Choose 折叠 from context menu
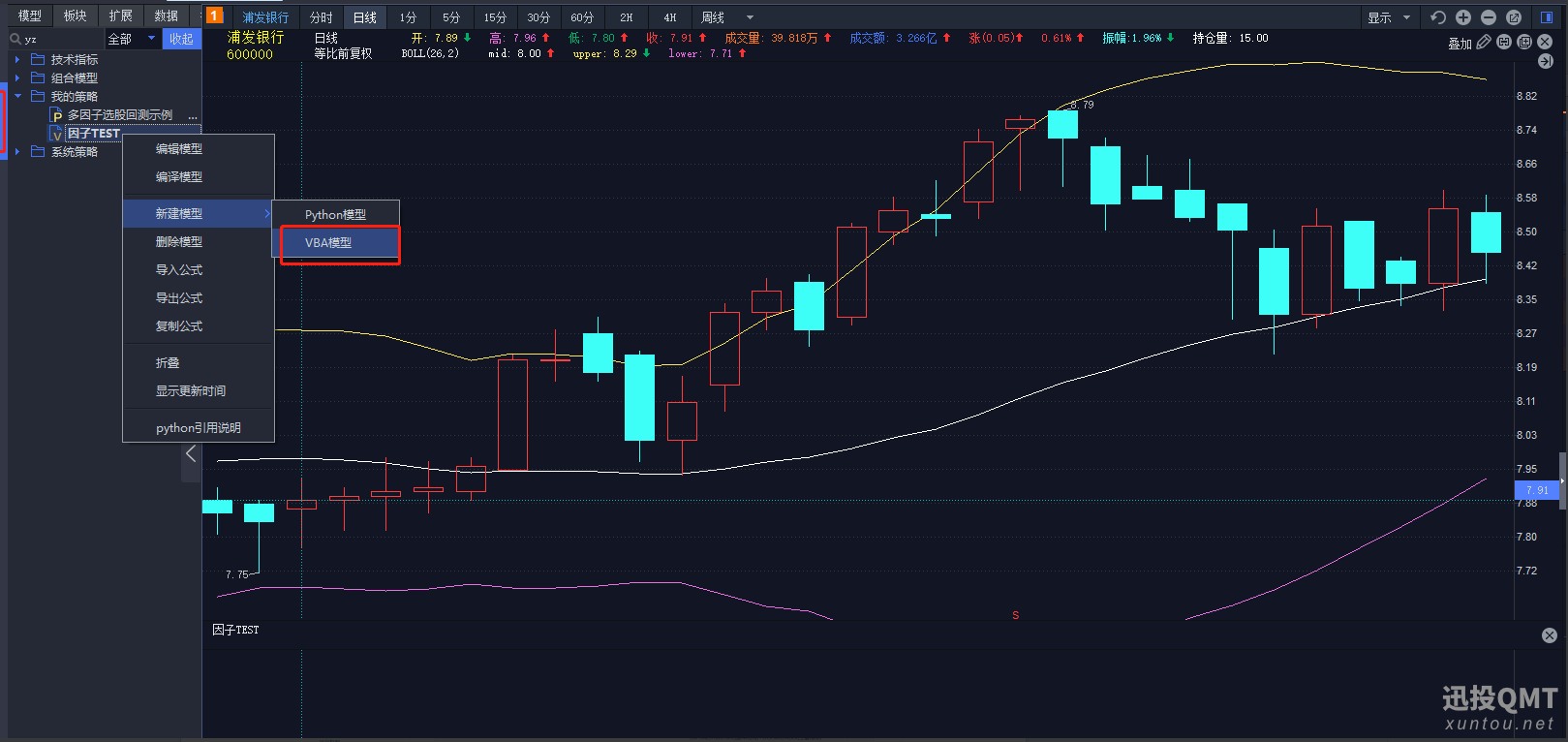Screen dimensions: 1568x742 coord(199,362)
